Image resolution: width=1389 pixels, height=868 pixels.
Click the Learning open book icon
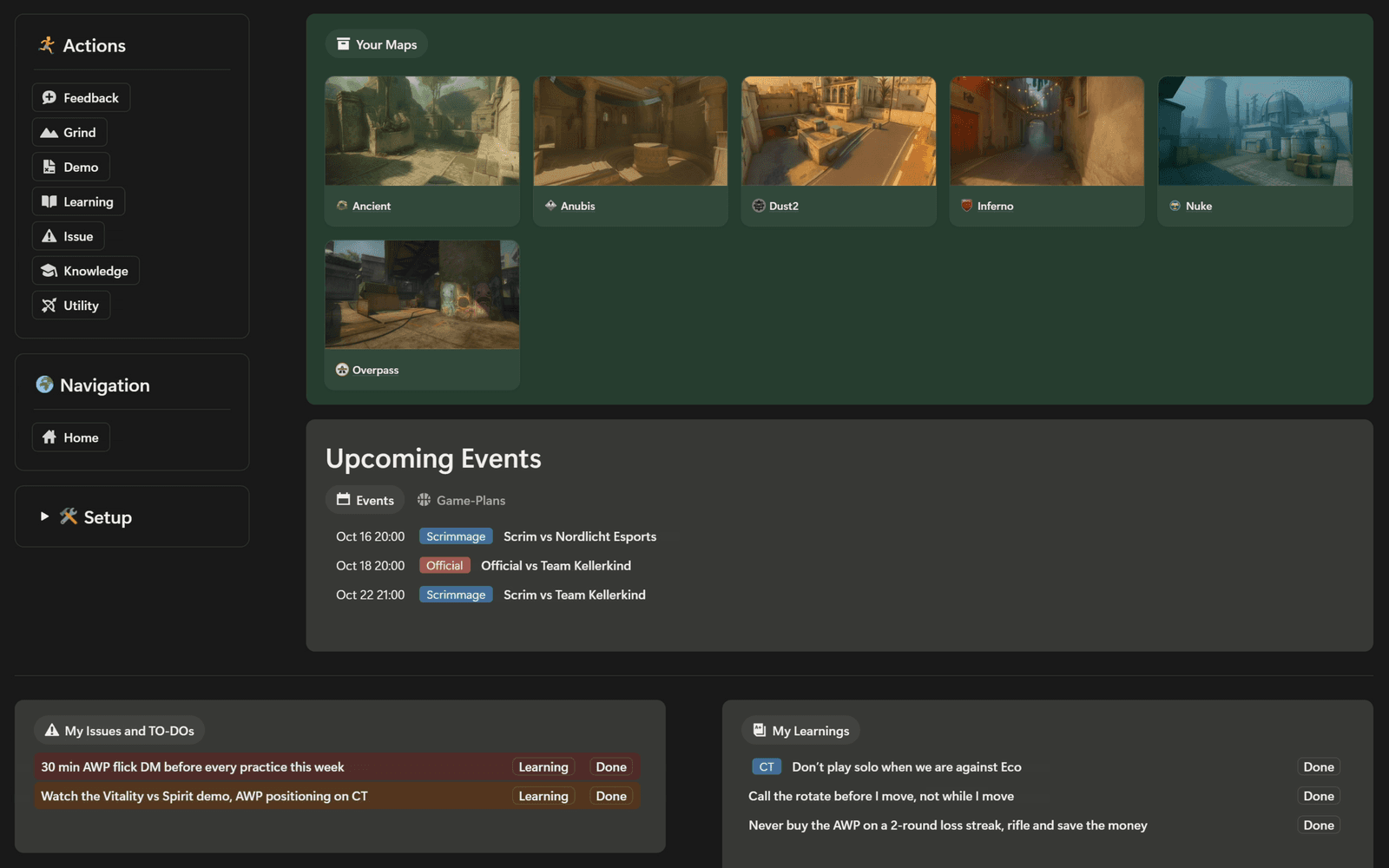(49, 201)
